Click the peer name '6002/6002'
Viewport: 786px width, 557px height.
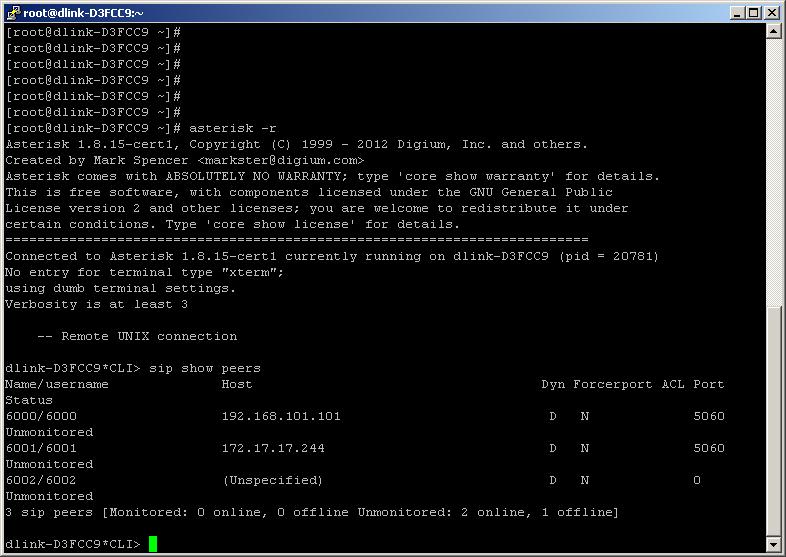[41, 480]
